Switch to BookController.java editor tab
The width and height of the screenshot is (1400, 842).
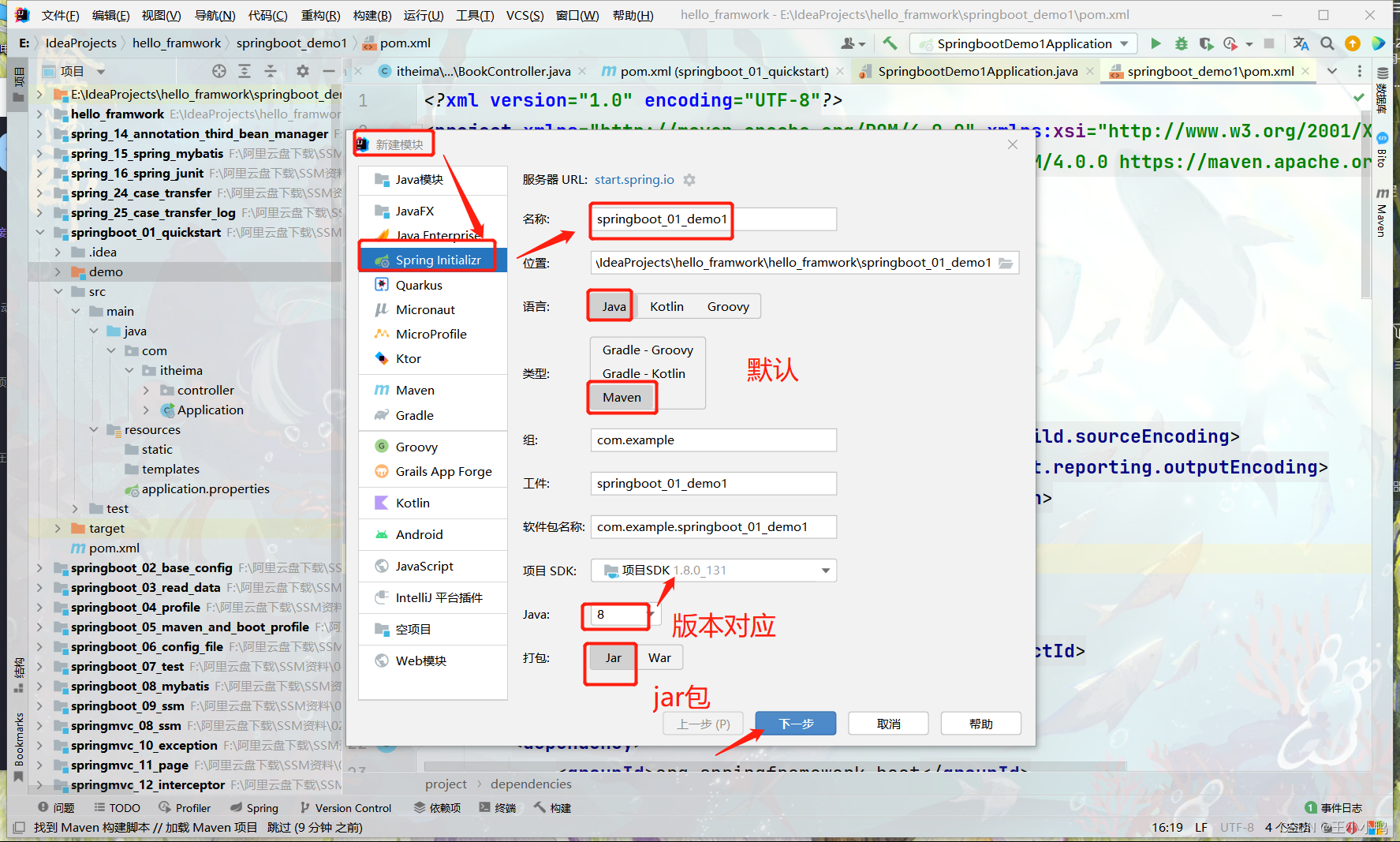coord(483,71)
